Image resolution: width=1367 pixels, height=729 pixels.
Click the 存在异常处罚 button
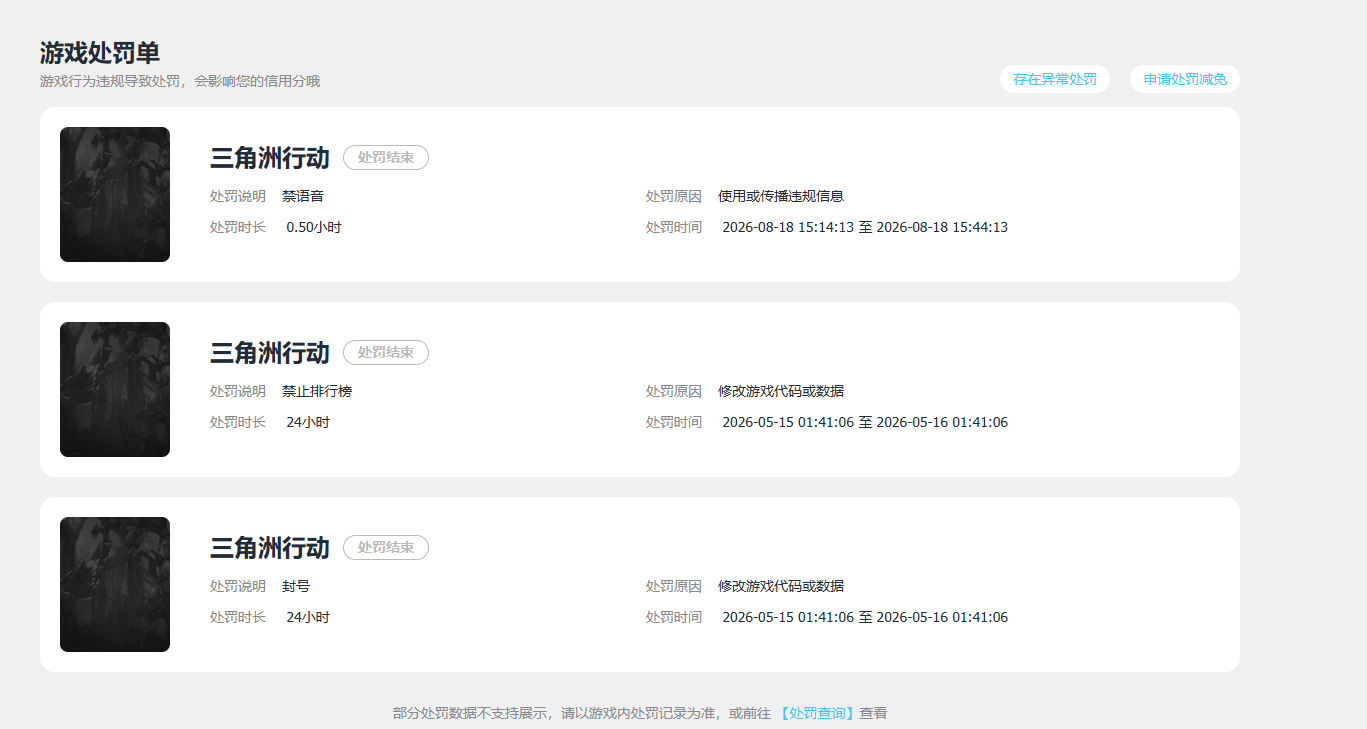(1055, 79)
